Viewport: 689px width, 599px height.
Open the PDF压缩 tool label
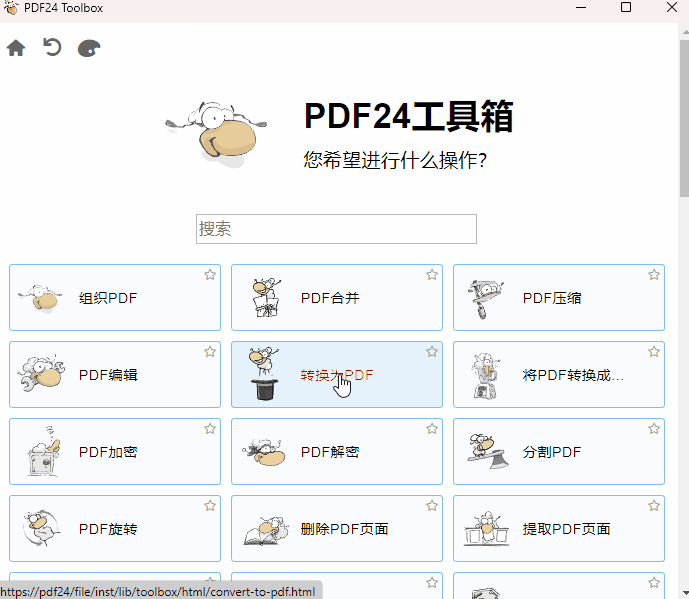552,298
